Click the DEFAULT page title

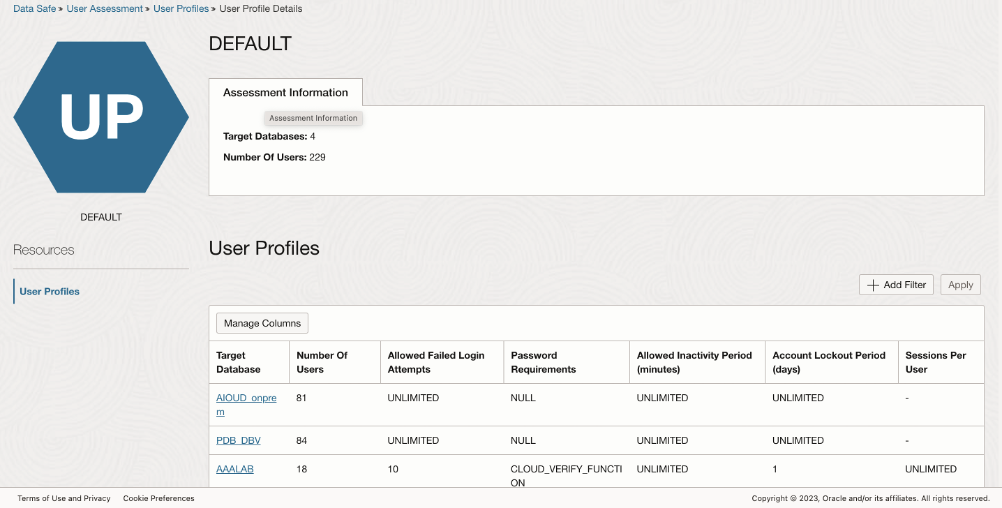[x=250, y=43]
